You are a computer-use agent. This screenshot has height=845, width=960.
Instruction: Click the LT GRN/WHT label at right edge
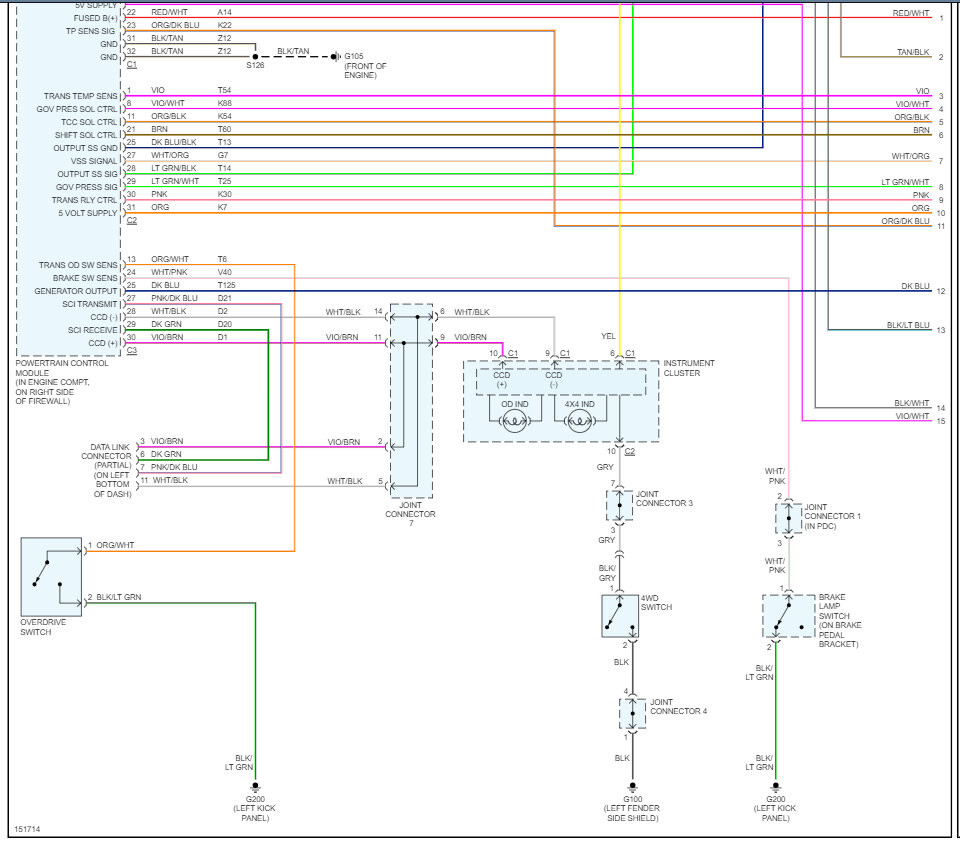[x=905, y=182]
